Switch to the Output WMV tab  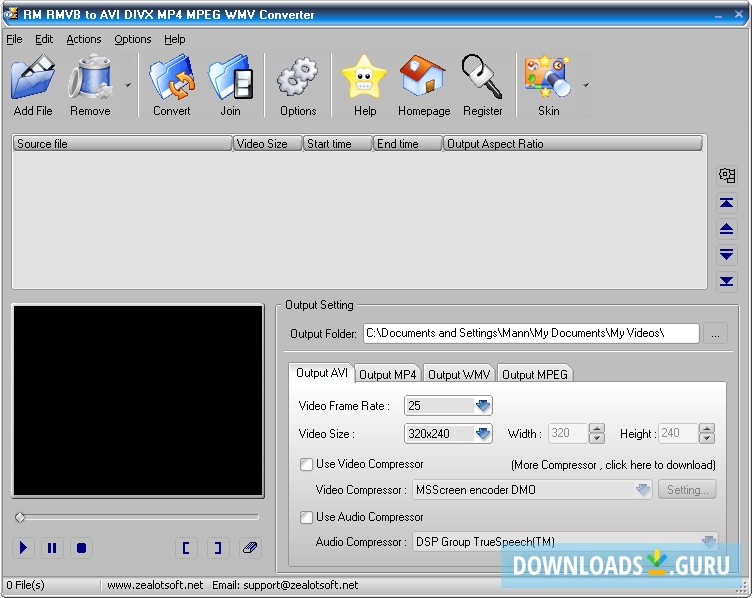pyautogui.click(x=459, y=375)
